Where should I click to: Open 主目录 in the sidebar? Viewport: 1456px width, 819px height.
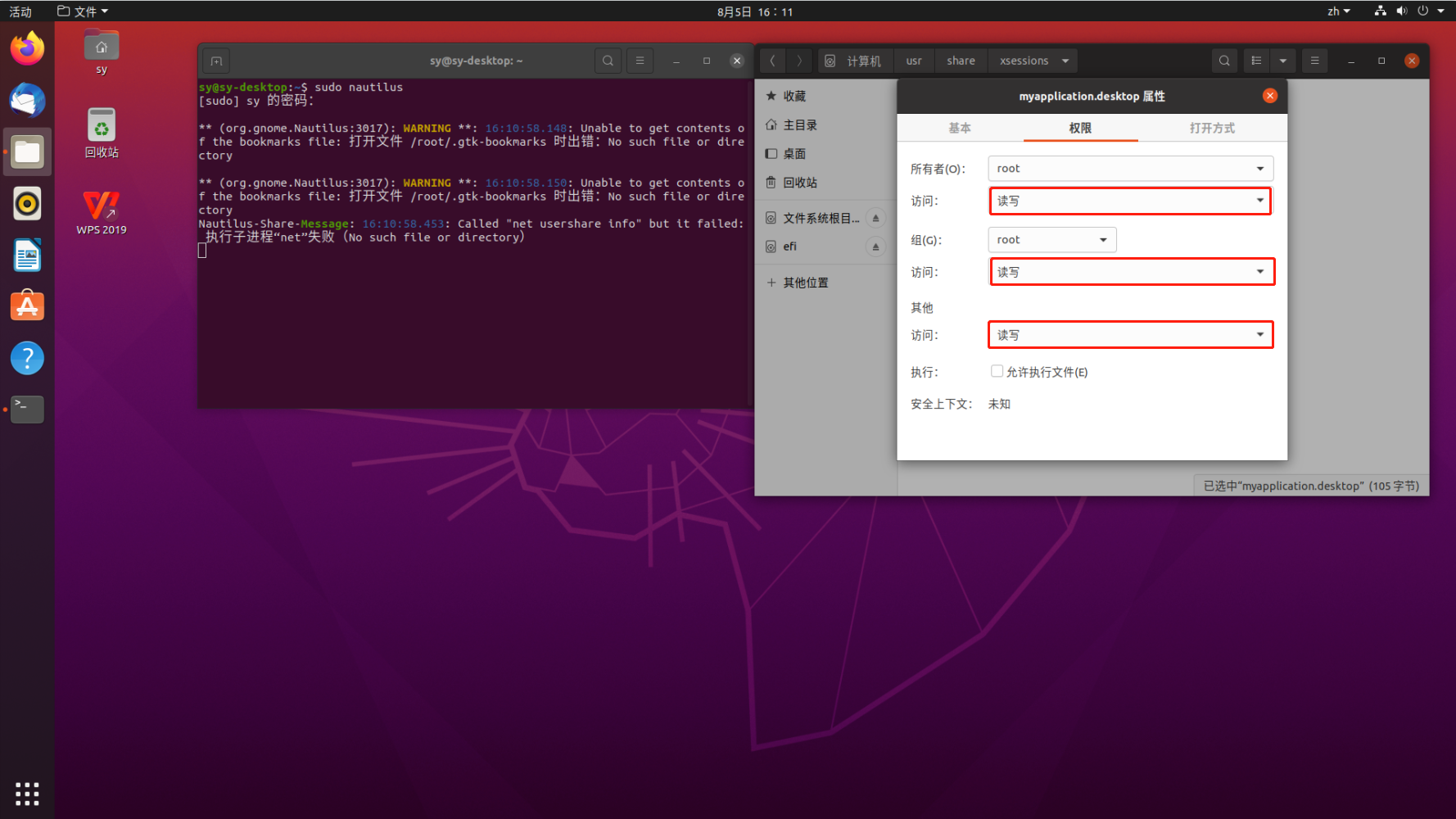[800, 125]
